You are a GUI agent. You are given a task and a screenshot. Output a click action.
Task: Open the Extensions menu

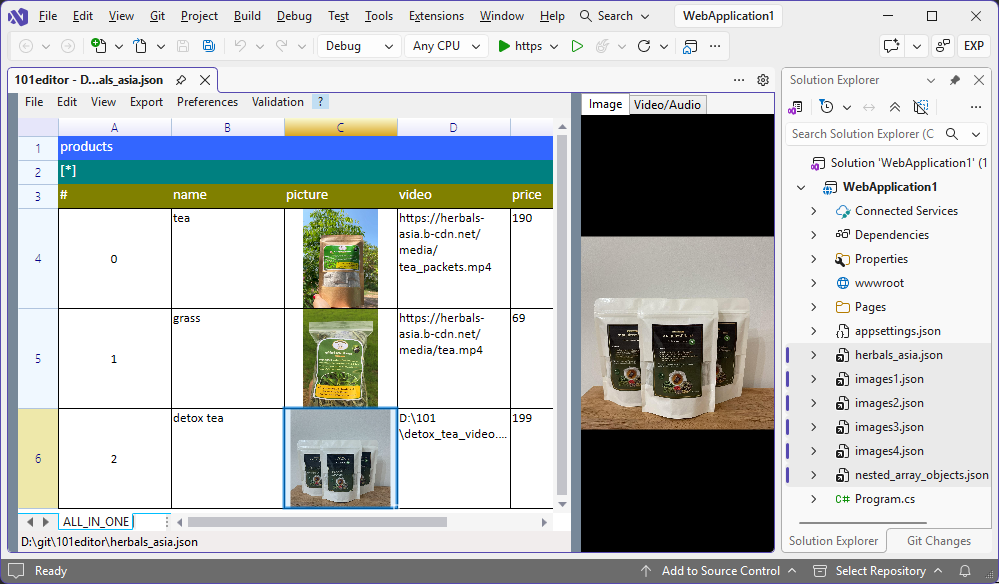coord(436,16)
